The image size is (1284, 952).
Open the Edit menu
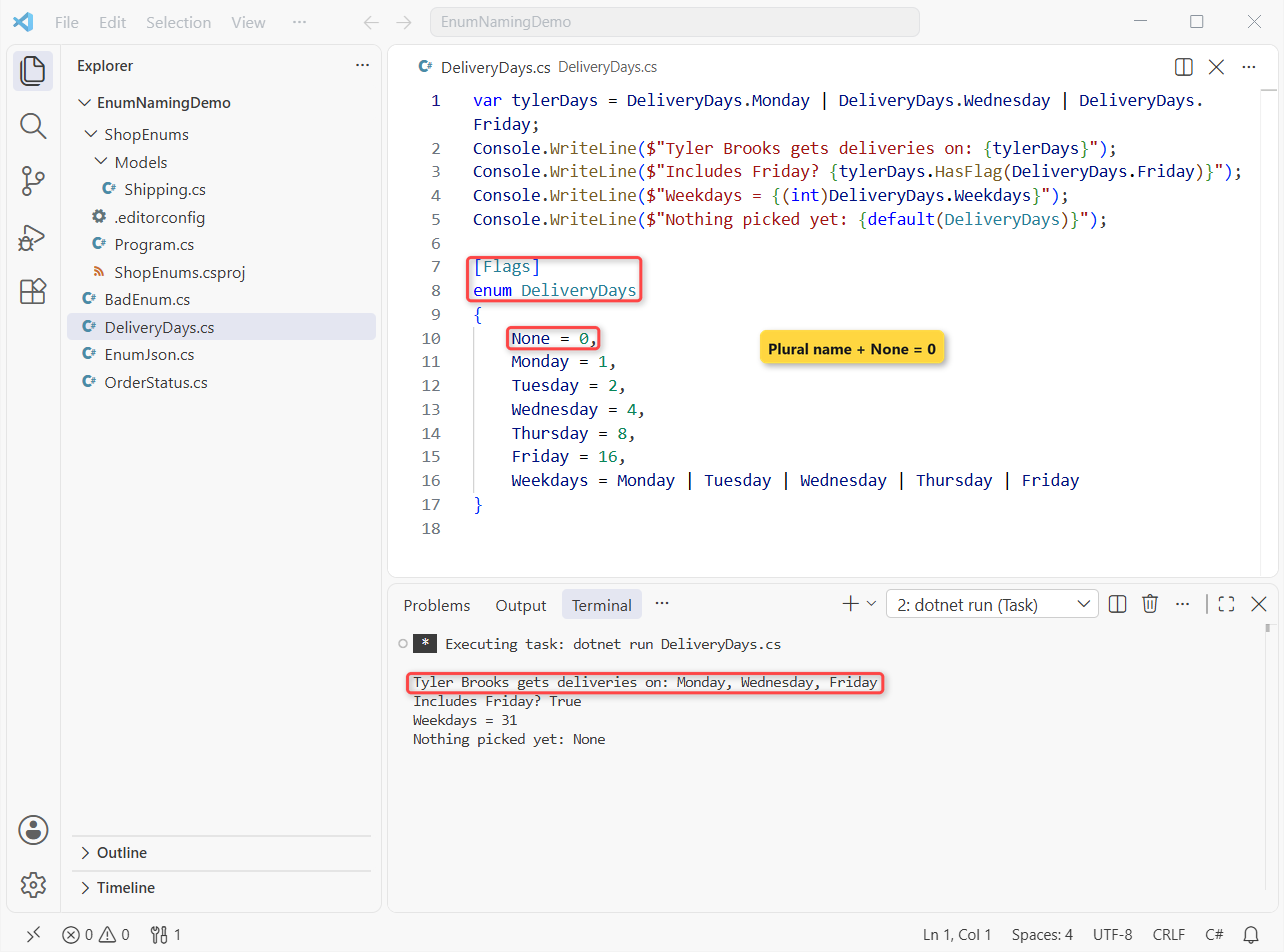click(113, 22)
